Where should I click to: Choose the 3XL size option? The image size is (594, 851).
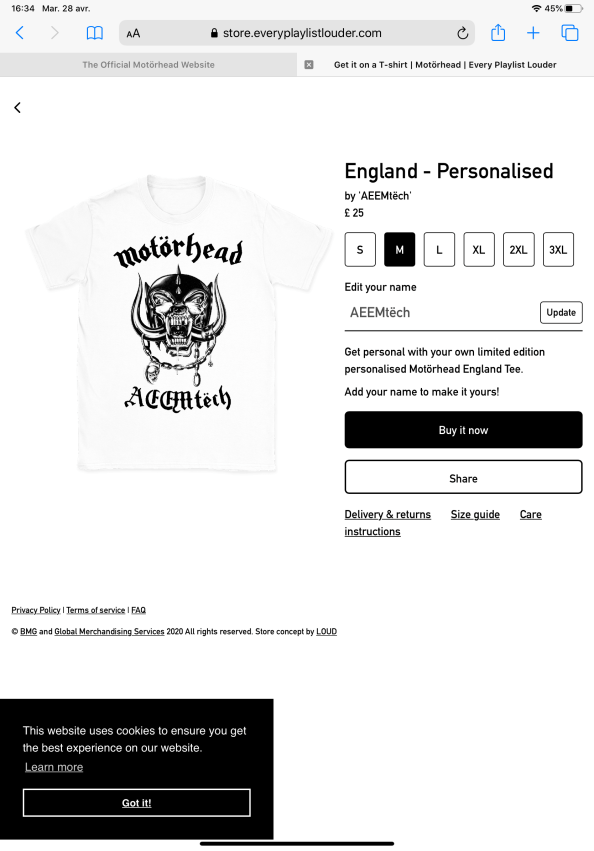(x=558, y=250)
